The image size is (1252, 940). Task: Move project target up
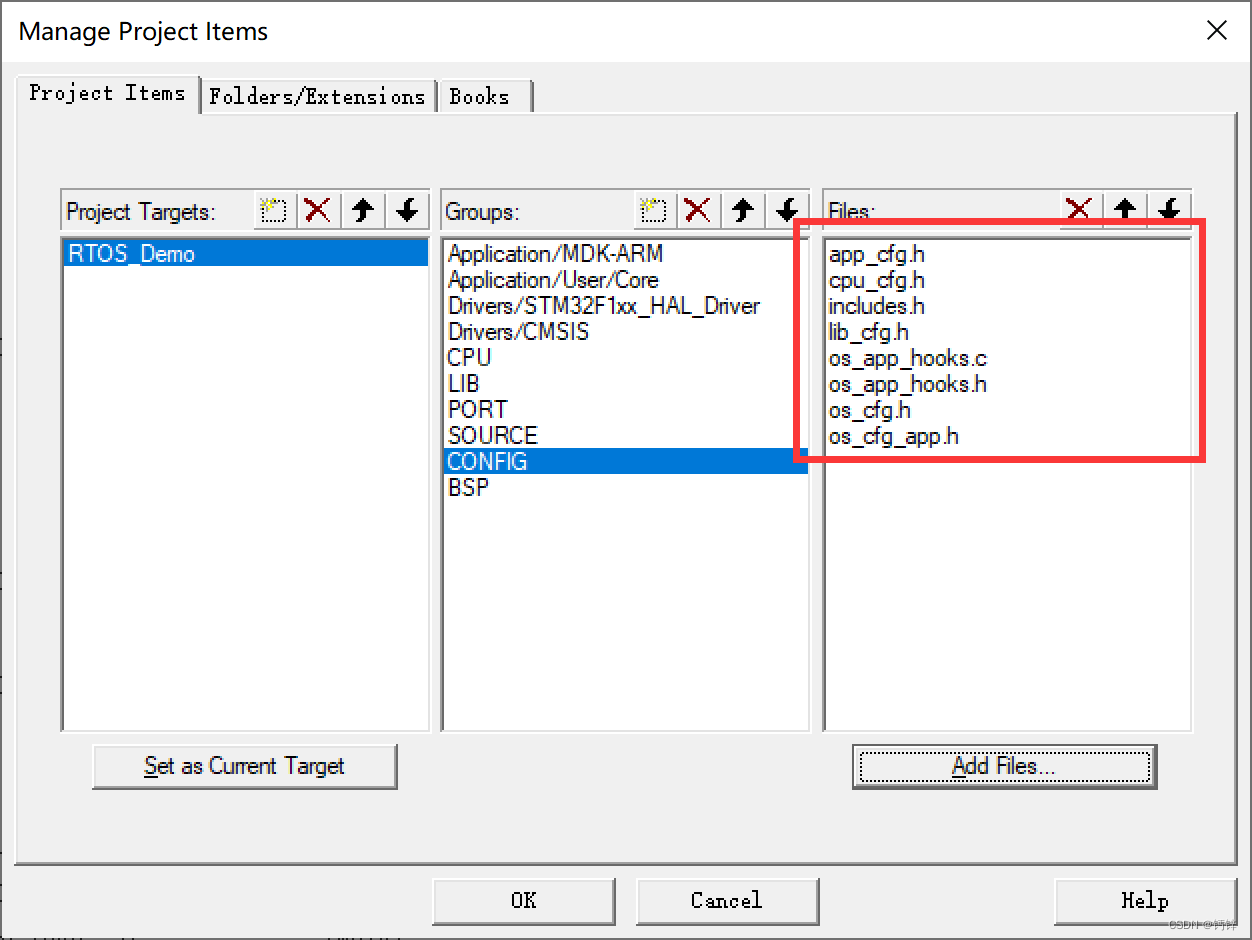click(x=363, y=210)
